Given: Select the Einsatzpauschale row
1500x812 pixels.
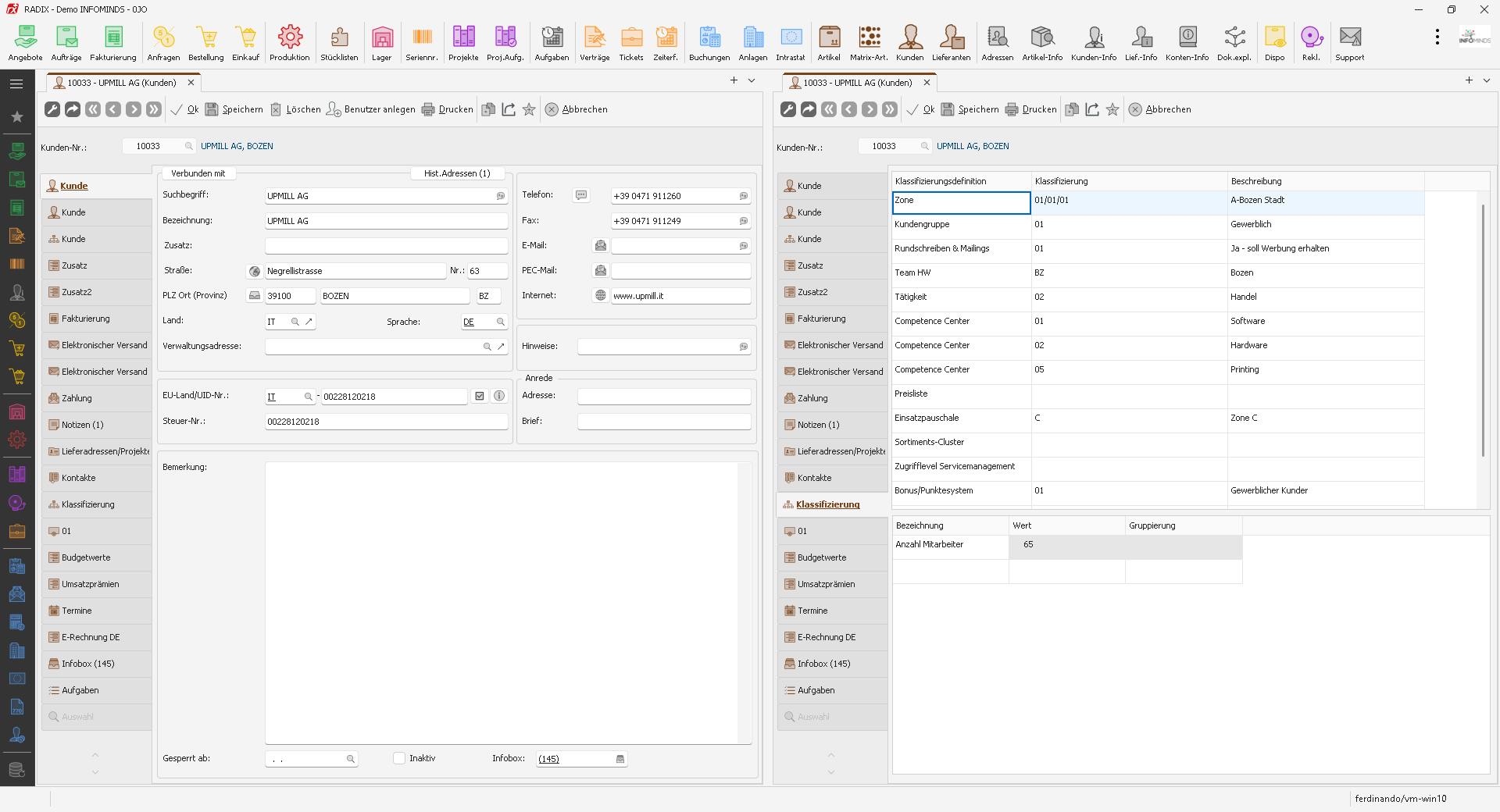Looking at the screenshot, I should (x=1158, y=418).
